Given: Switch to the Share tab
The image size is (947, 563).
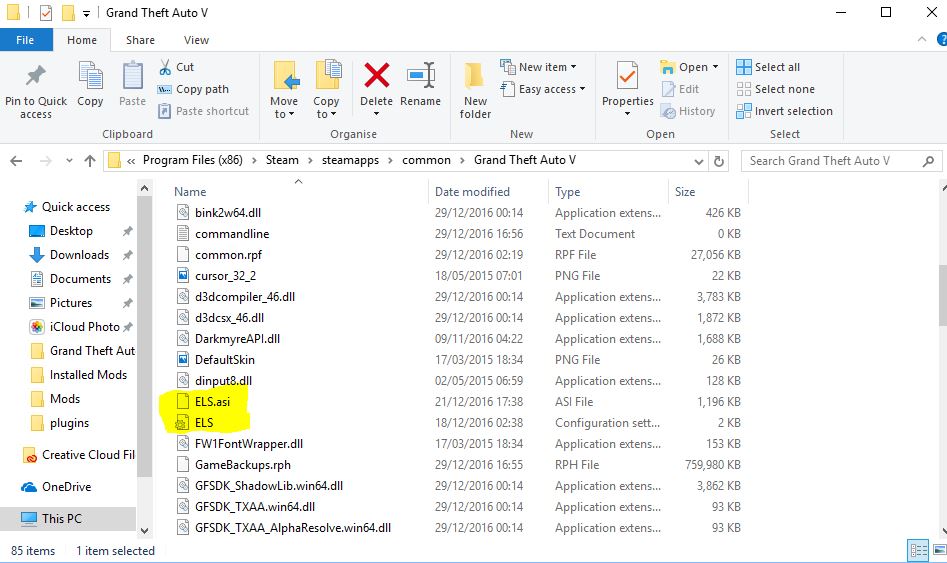Looking at the screenshot, I should click(140, 40).
